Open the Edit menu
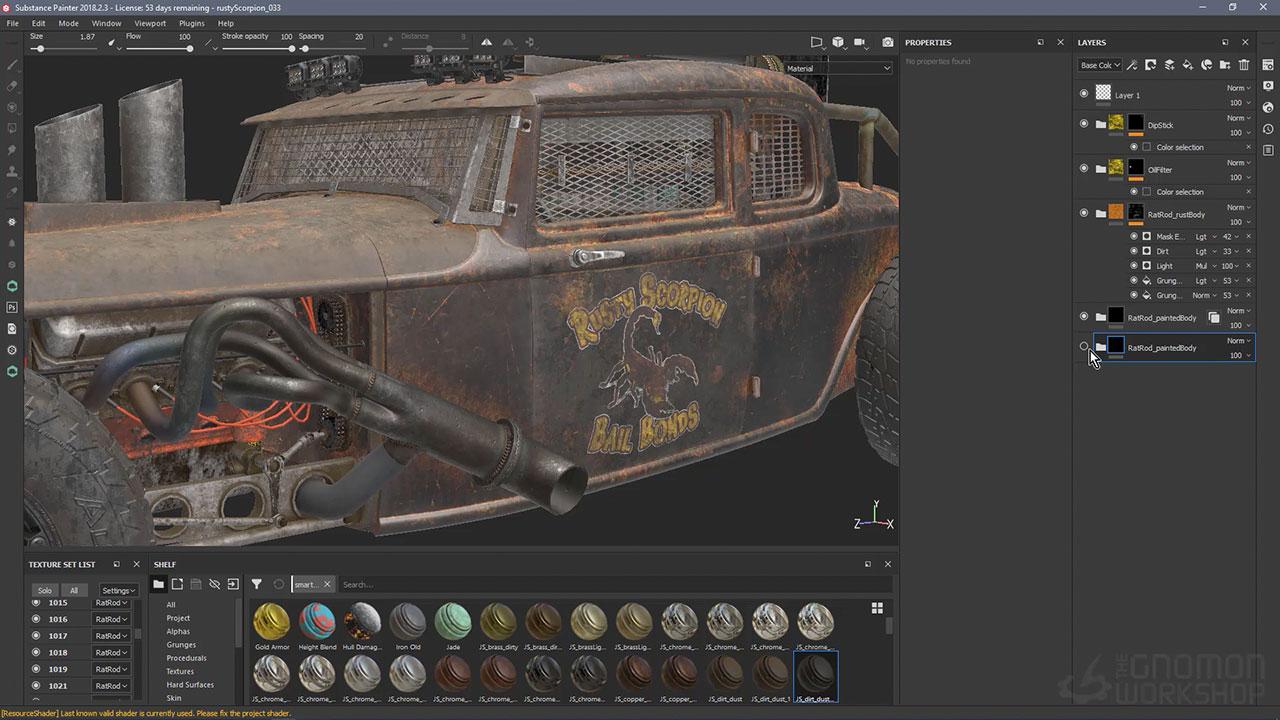This screenshot has width=1280, height=720. click(x=38, y=23)
